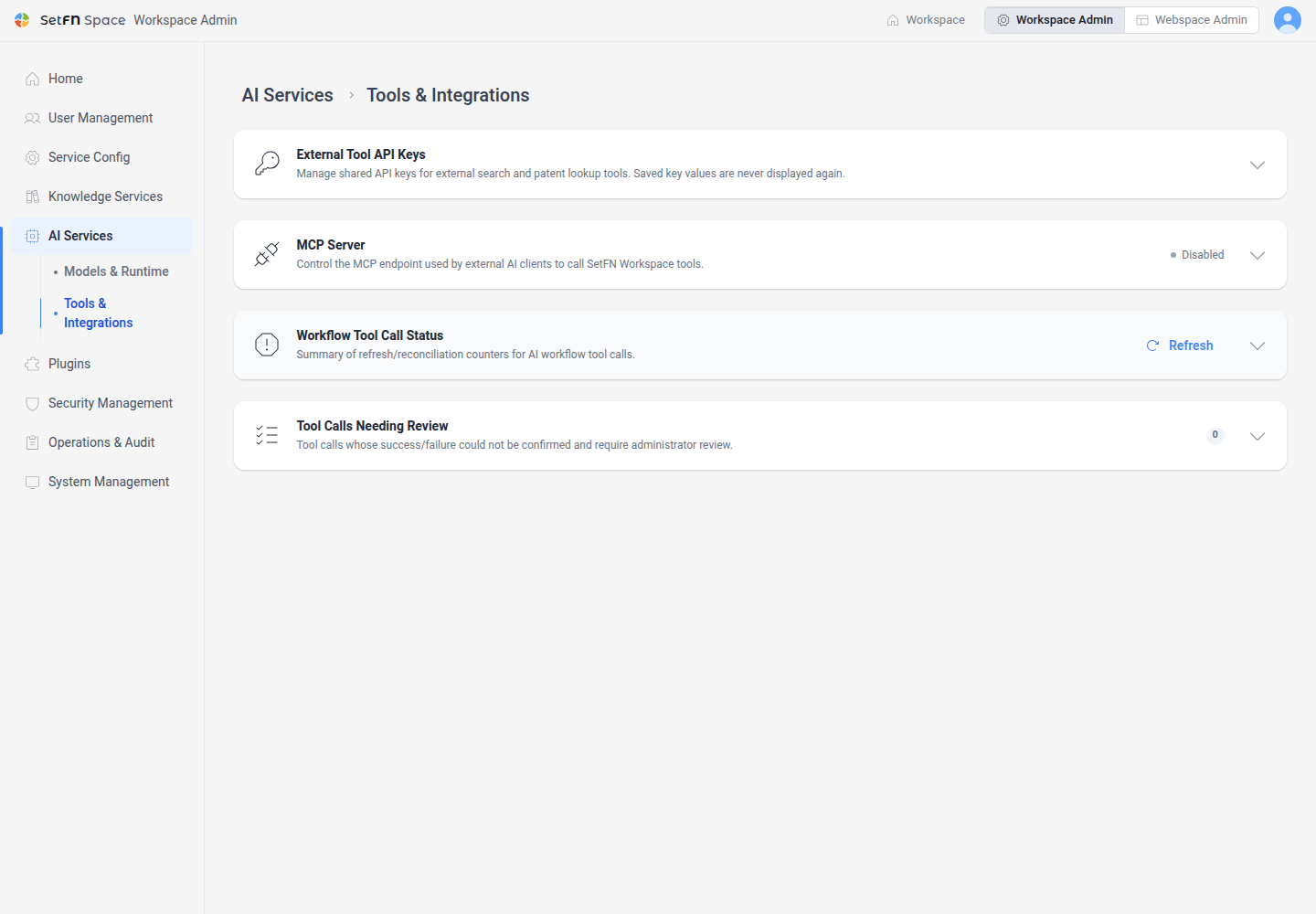The width and height of the screenshot is (1316, 914).
Task: Click the plug icon for MCP Server
Action: [267, 254]
